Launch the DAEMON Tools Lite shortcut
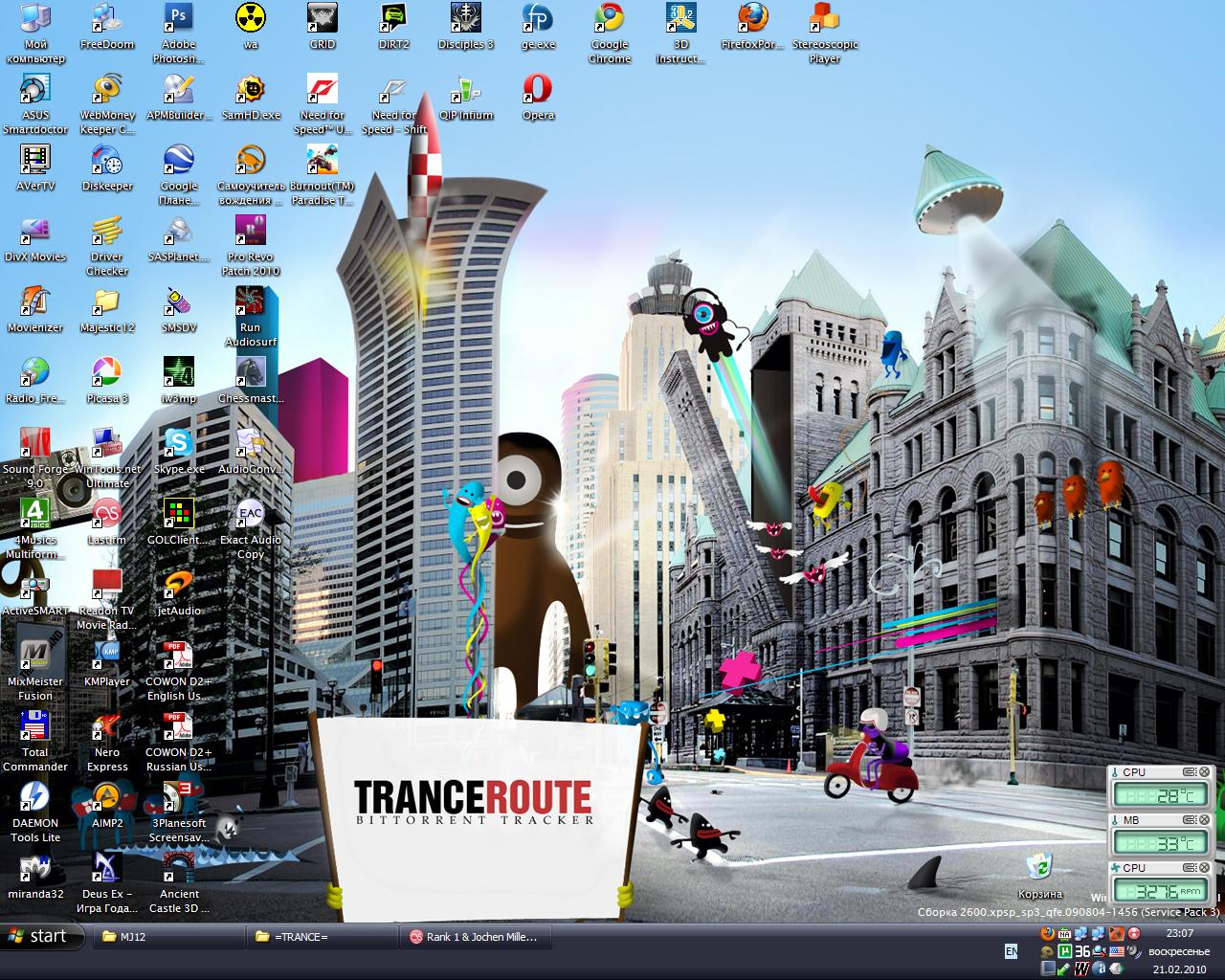The width and height of the screenshot is (1225, 980). 35,813
